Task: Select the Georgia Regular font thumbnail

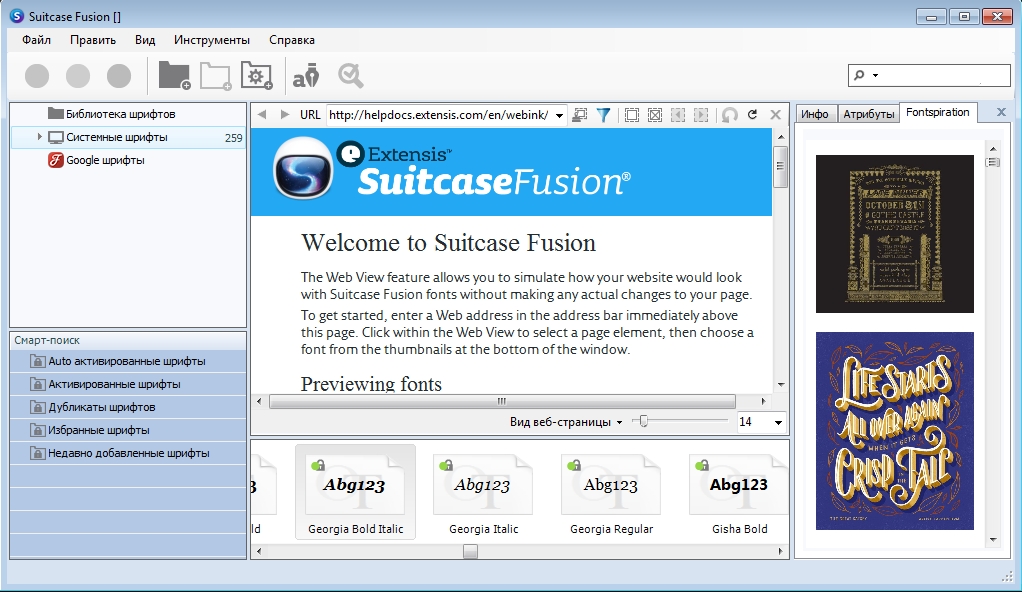Action: tap(611, 492)
